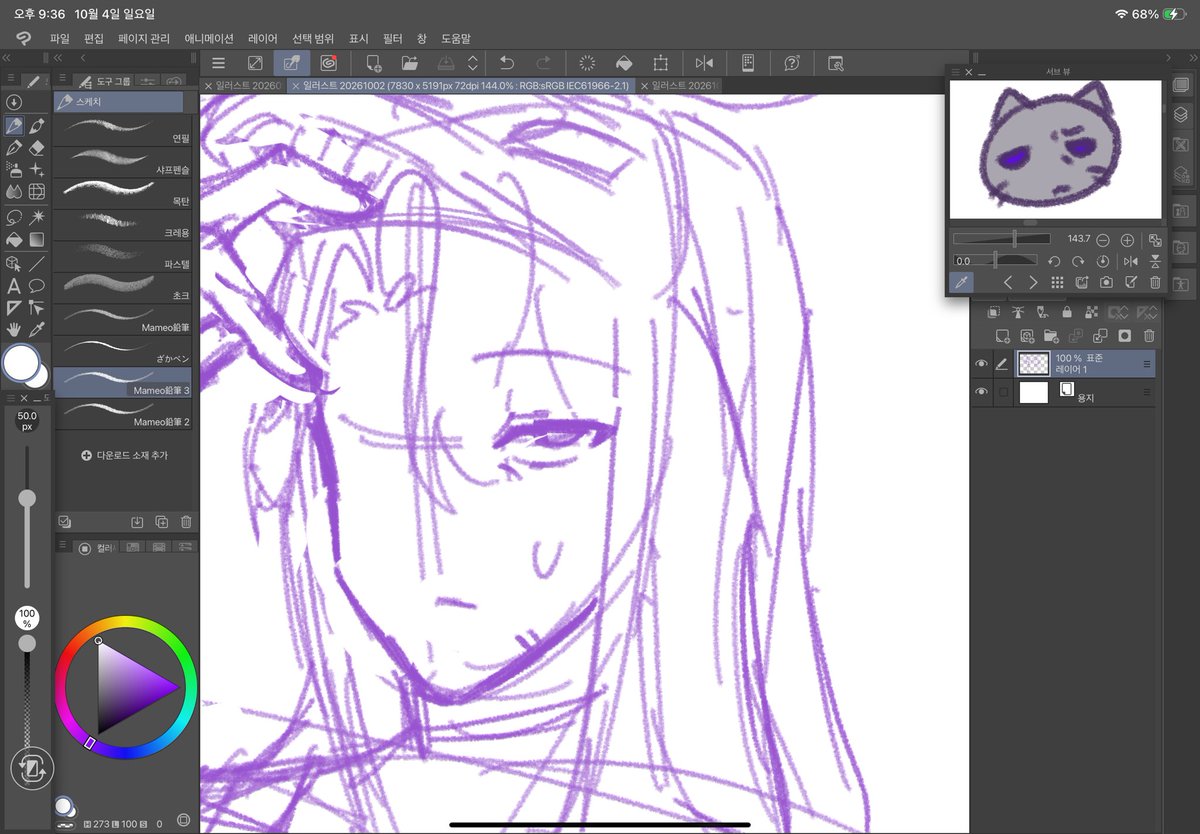
Task: Select the 연필 pencil sub tool
Action: pos(122,131)
